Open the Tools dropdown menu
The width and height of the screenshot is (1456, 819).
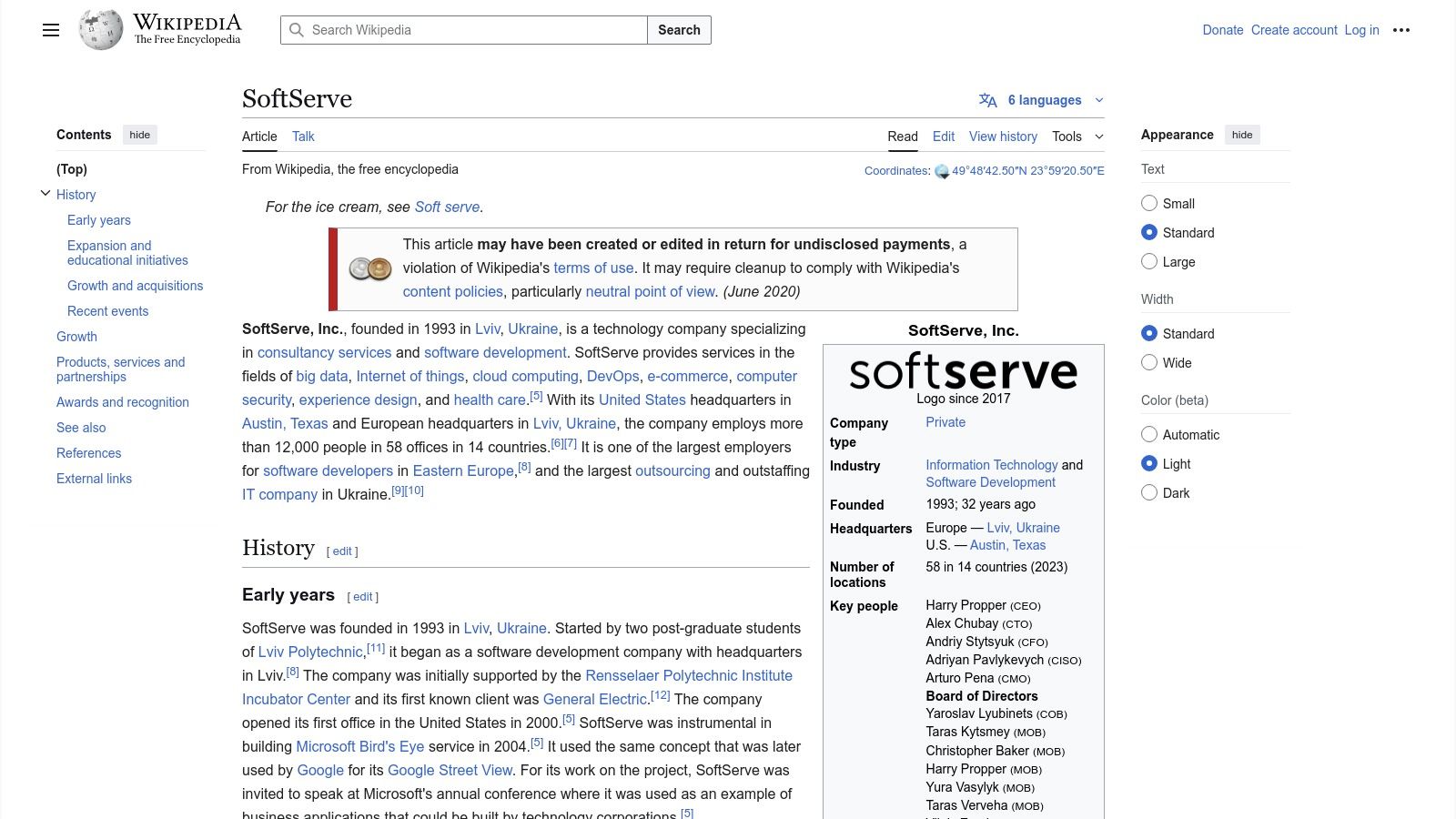tap(1077, 136)
